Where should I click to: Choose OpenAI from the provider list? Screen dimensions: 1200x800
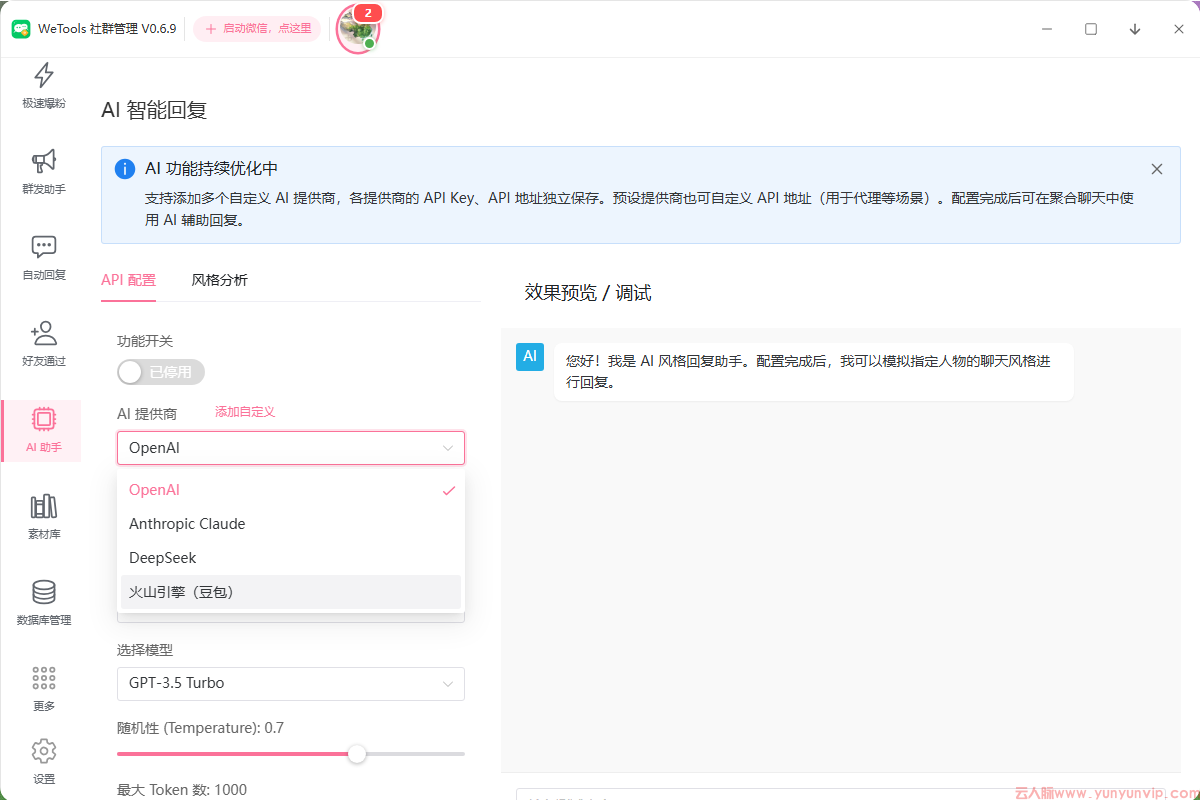(x=291, y=490)
